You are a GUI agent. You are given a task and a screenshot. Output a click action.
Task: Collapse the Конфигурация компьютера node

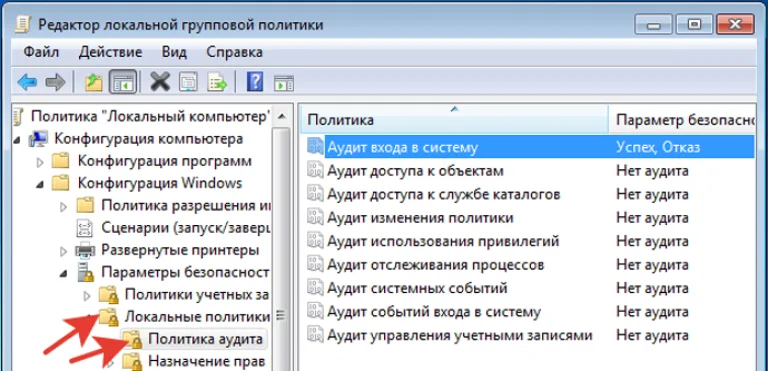click(17, 141)
